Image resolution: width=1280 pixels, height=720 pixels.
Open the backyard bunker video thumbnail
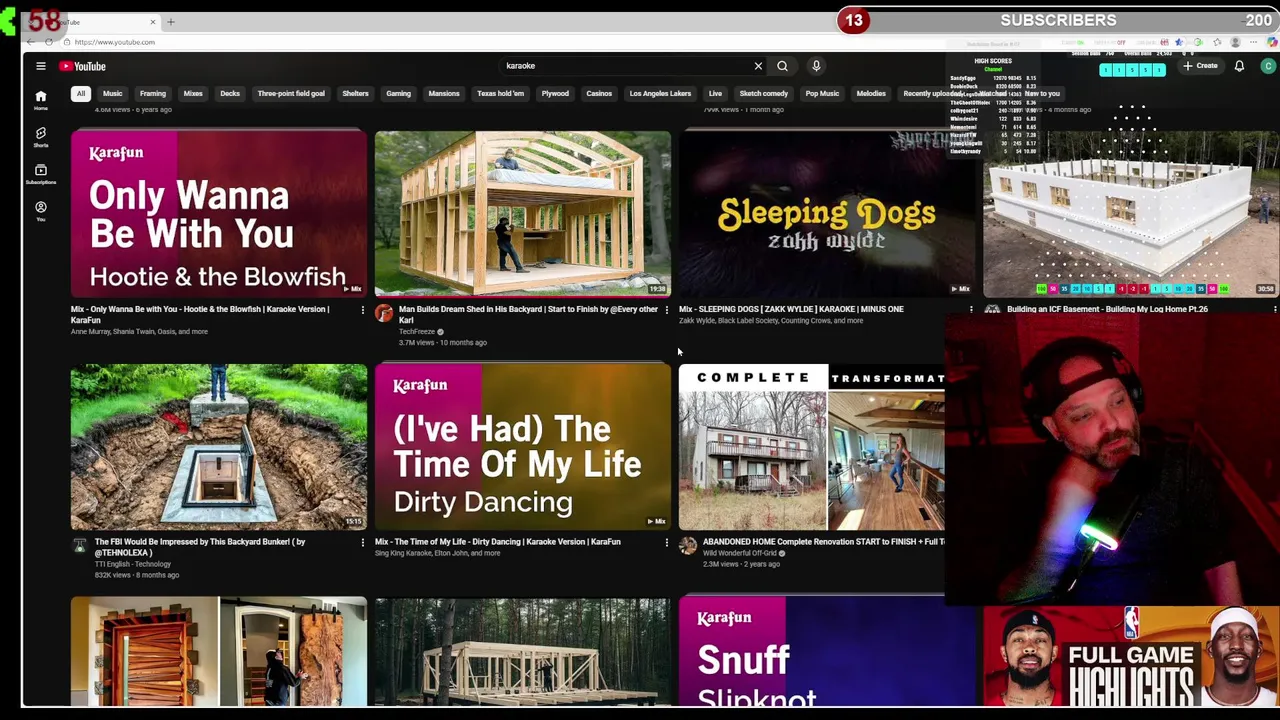[219, 446]
